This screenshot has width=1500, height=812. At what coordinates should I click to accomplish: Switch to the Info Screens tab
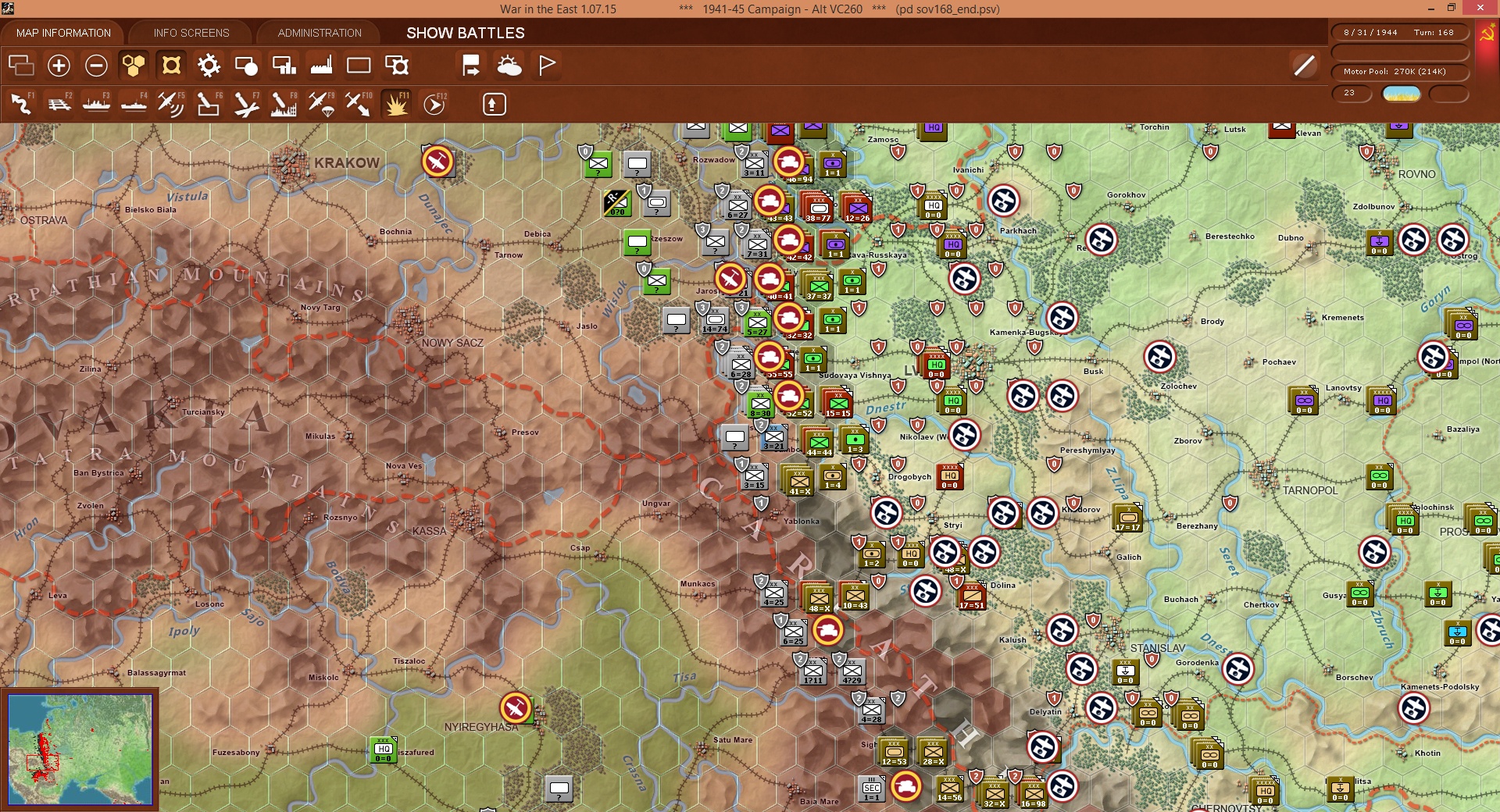191,33
